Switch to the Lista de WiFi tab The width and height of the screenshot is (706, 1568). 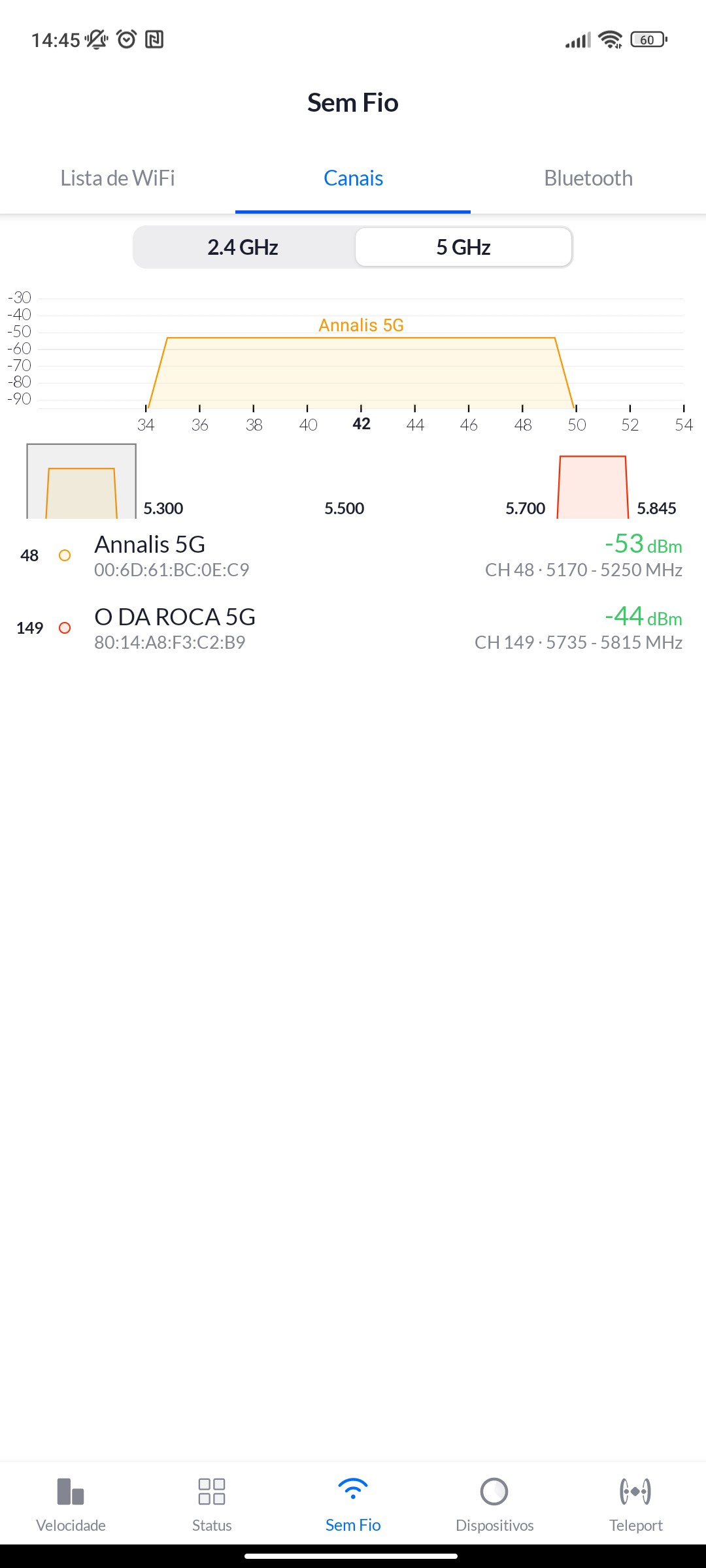click(x=118, y=178)
